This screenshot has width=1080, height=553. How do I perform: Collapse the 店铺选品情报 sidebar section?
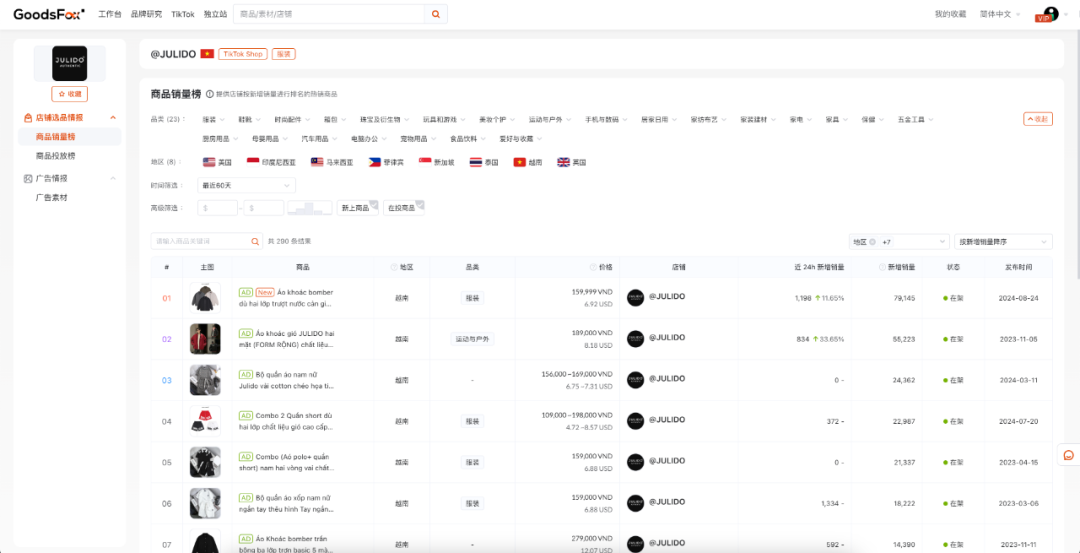113,118
